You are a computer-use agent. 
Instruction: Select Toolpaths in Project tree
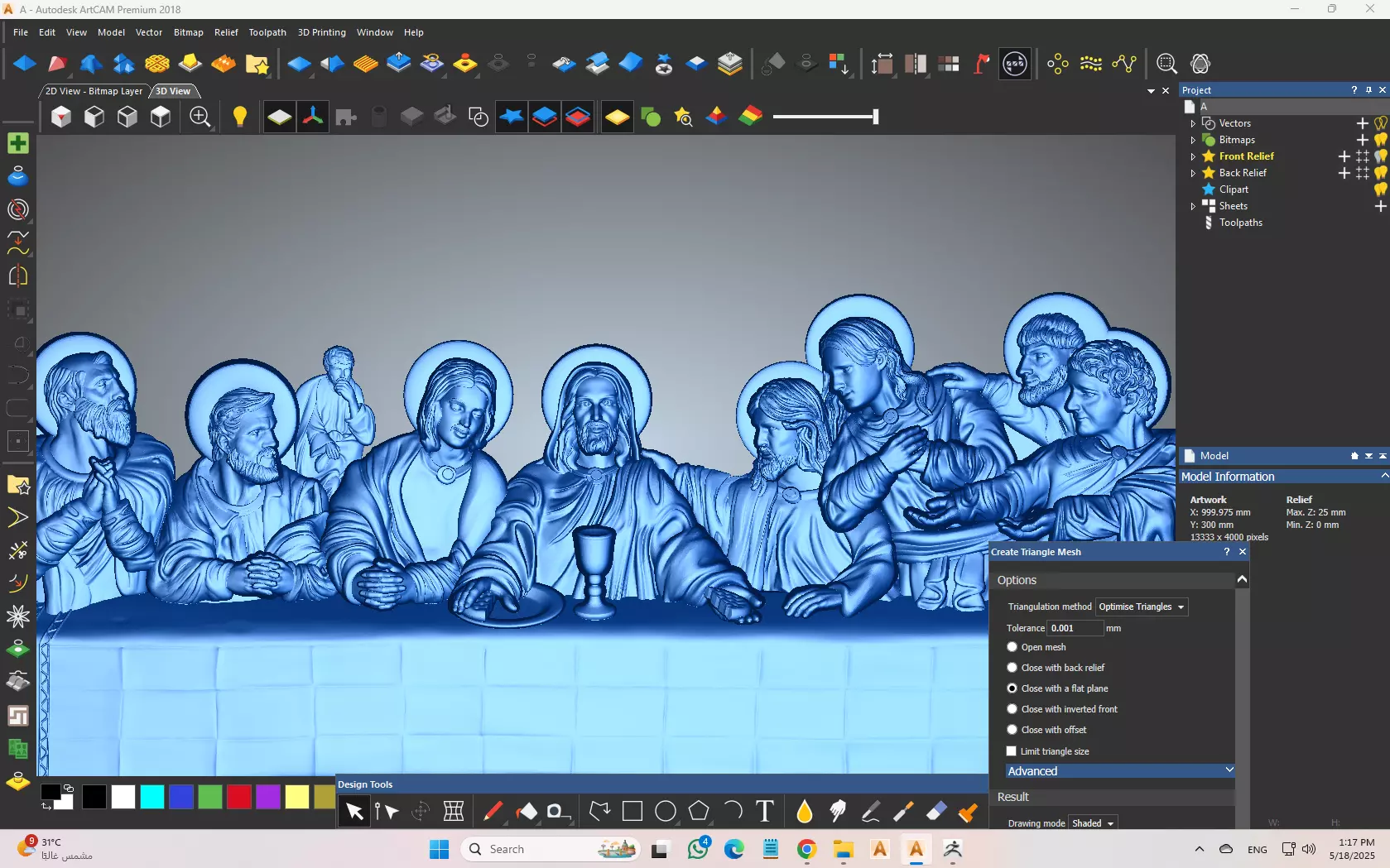1240,223
